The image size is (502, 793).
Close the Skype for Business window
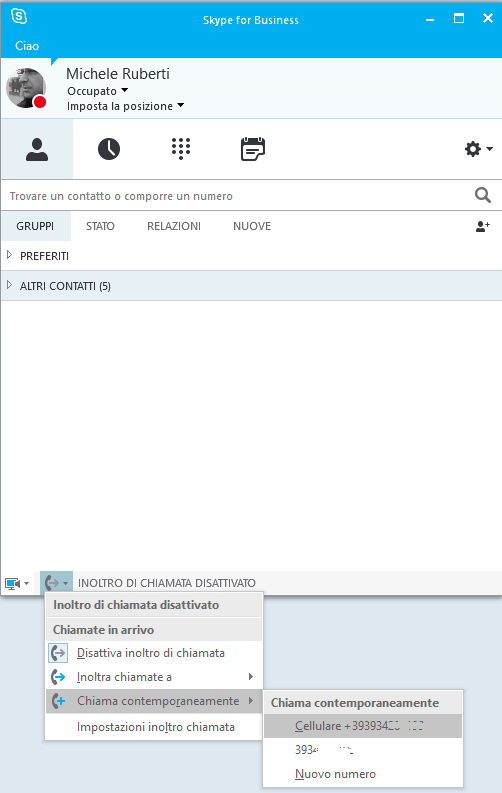(x=488, y=19)
